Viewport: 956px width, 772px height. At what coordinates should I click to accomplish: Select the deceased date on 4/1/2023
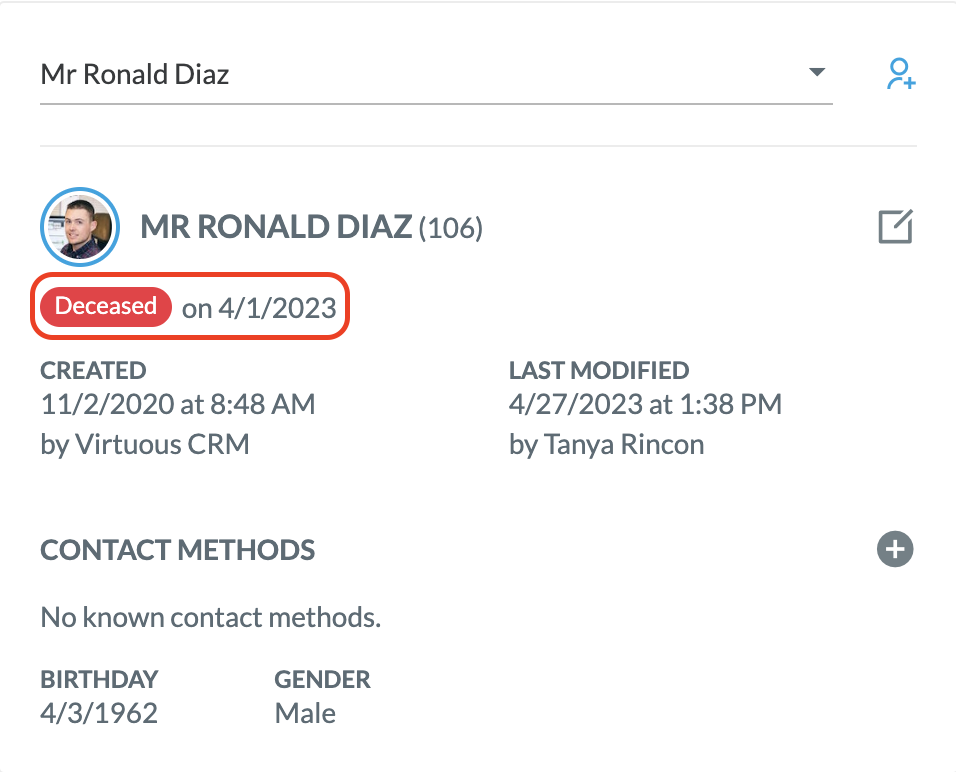click(259, 308)
